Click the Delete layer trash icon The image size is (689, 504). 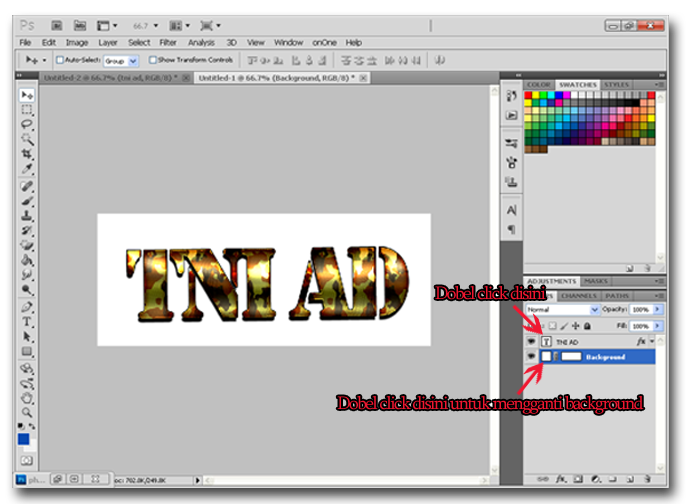(647, 479)
